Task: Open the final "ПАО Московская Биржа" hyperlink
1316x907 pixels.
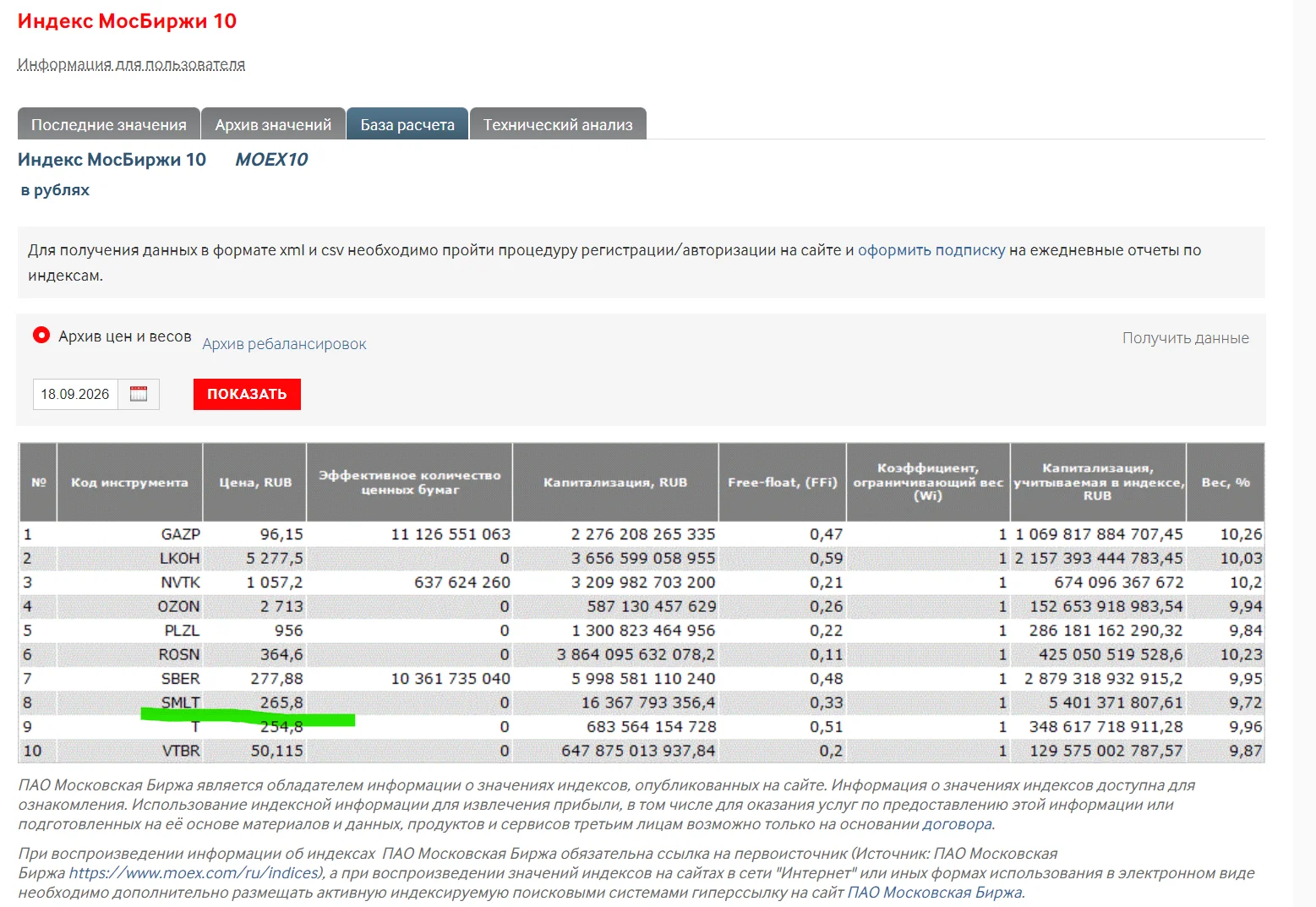Action: pos(935,893)
